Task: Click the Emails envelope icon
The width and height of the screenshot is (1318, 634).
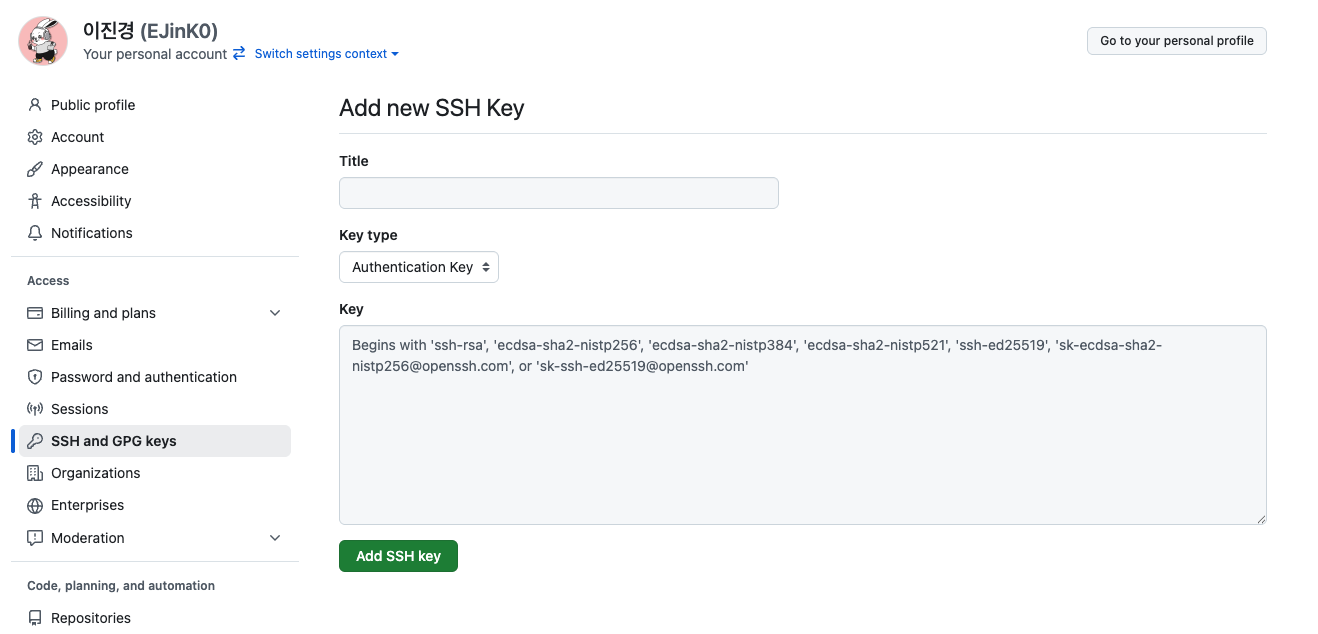Action: point(35,345)
